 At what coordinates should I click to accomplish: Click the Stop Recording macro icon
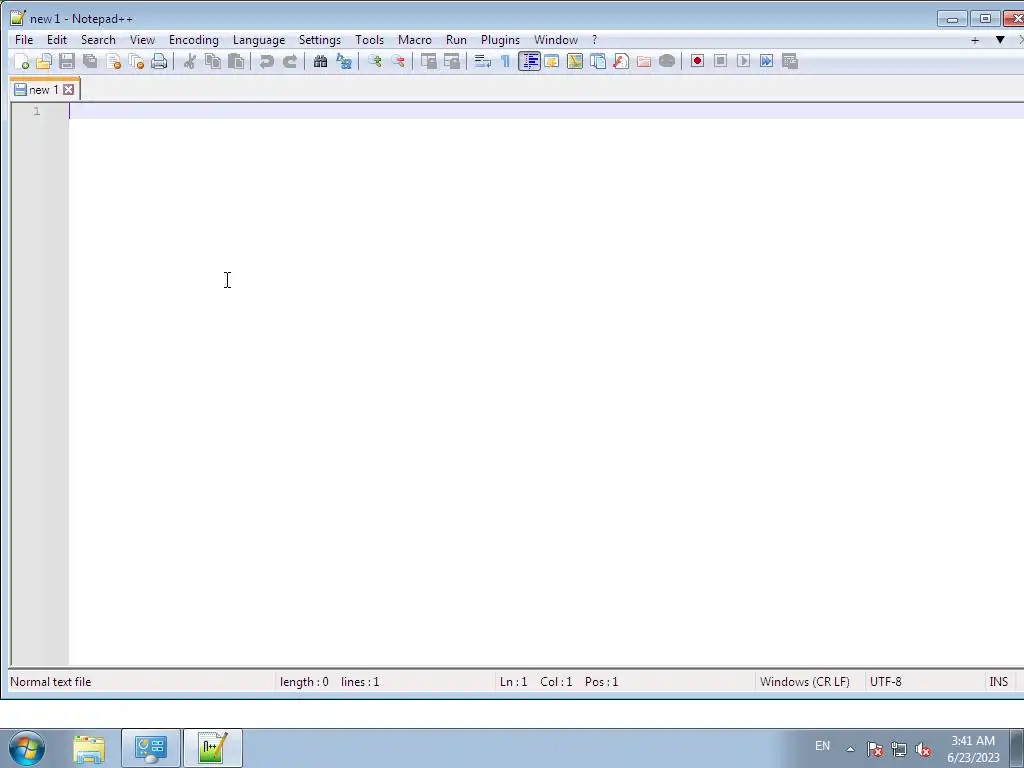[720, 61]
